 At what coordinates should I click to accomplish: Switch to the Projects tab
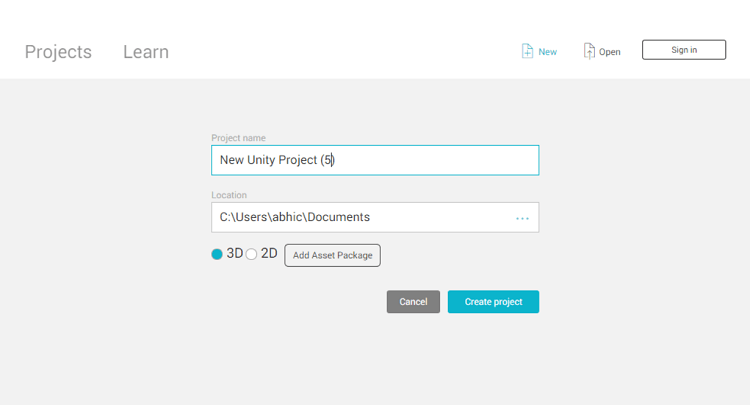[58, 52]
